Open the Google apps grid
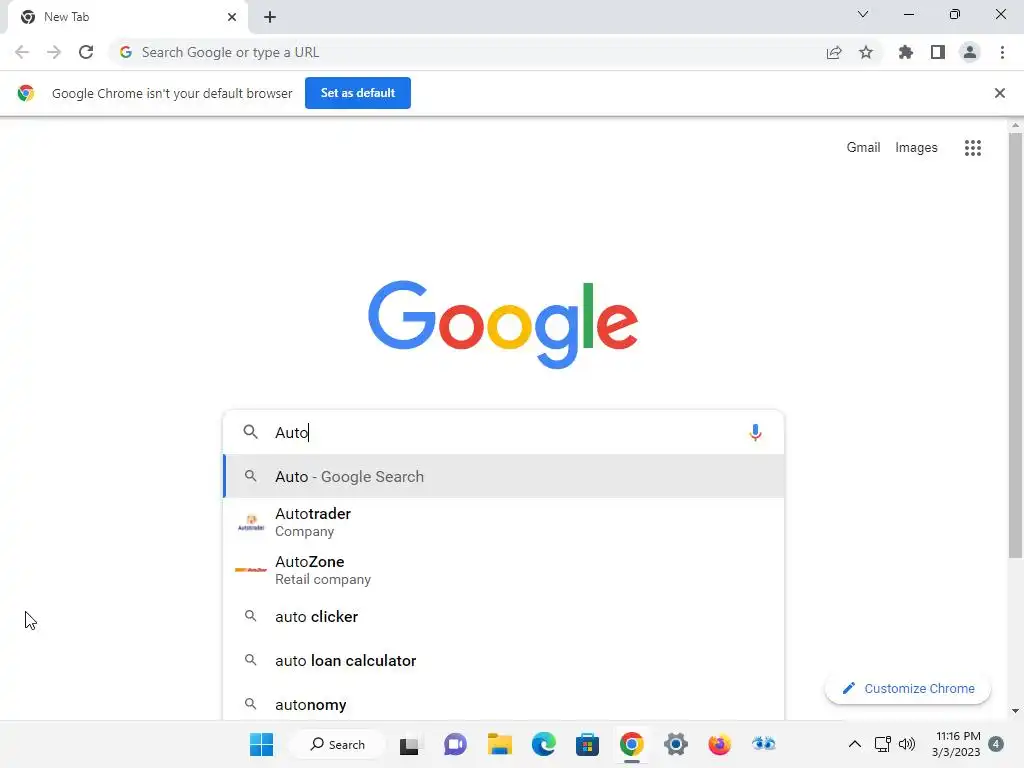The image size is (1024, 768). (973, 148)
